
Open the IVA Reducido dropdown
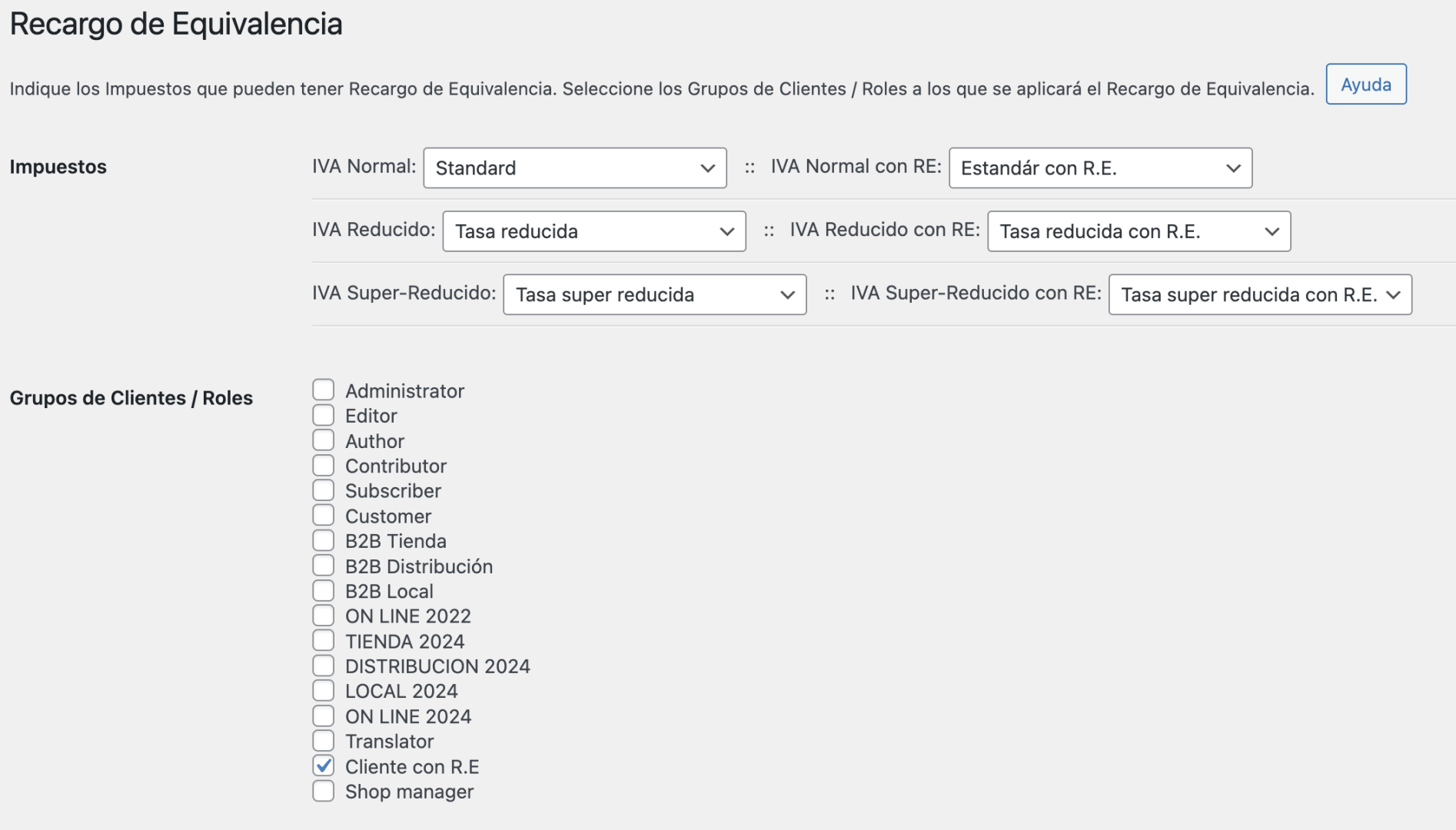[x=594, y=231]
